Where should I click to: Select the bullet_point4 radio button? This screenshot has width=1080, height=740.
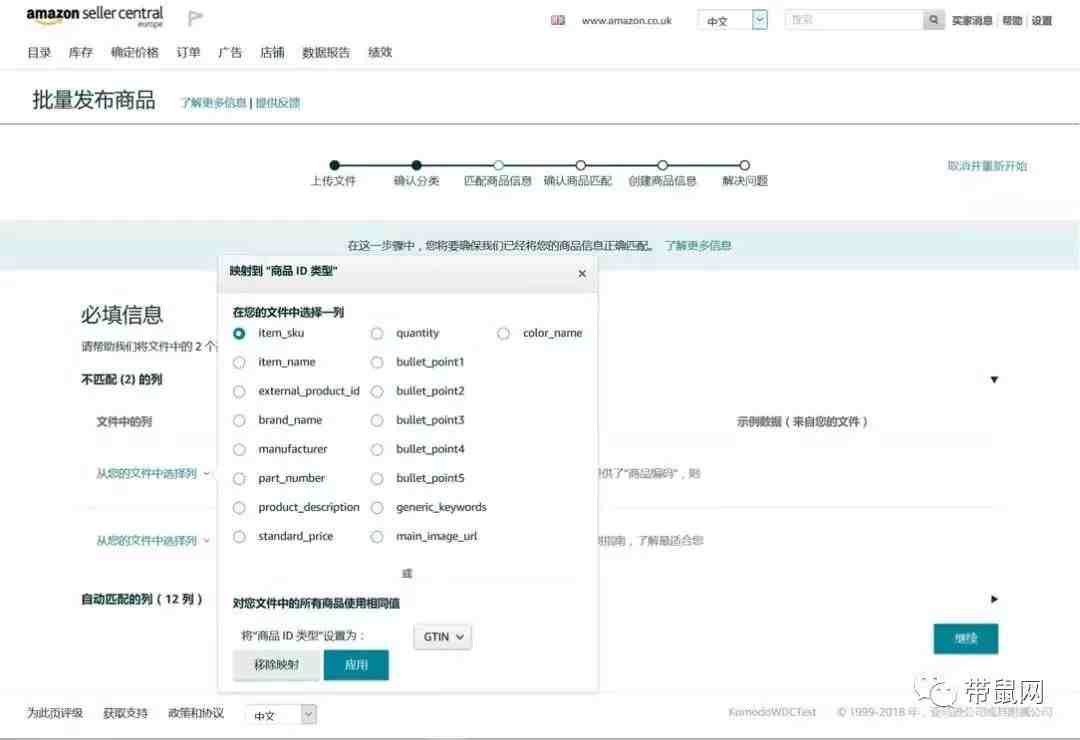(377, 449)
